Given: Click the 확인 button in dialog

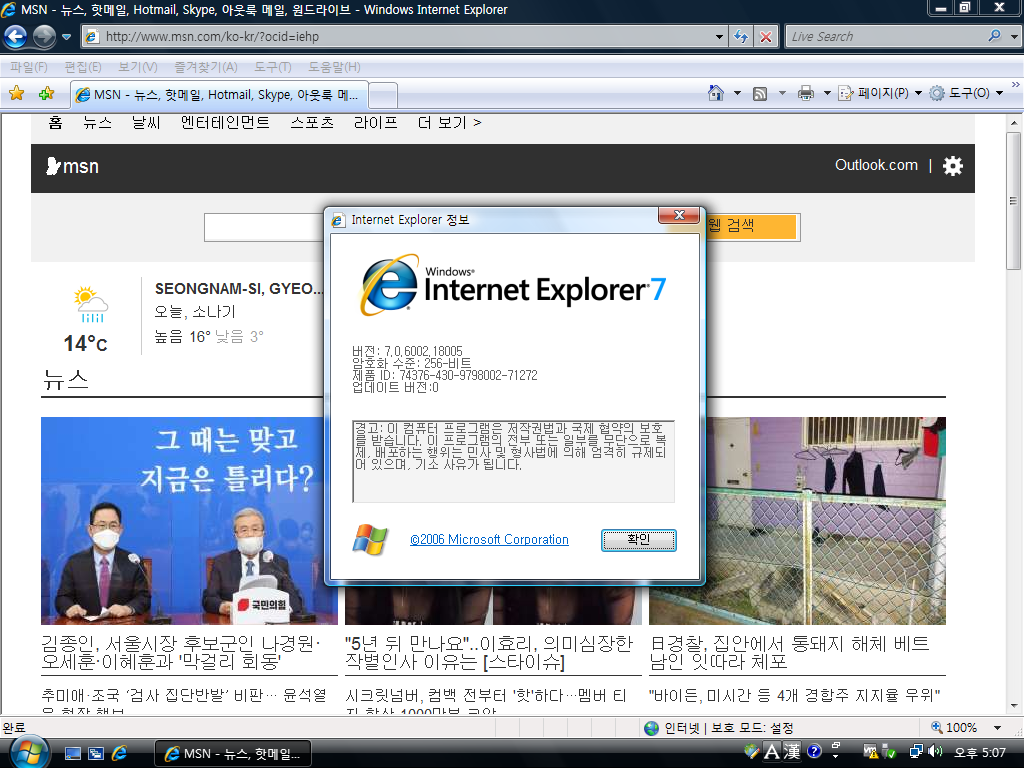Looking at the screenshot, I should coord(638,539).
